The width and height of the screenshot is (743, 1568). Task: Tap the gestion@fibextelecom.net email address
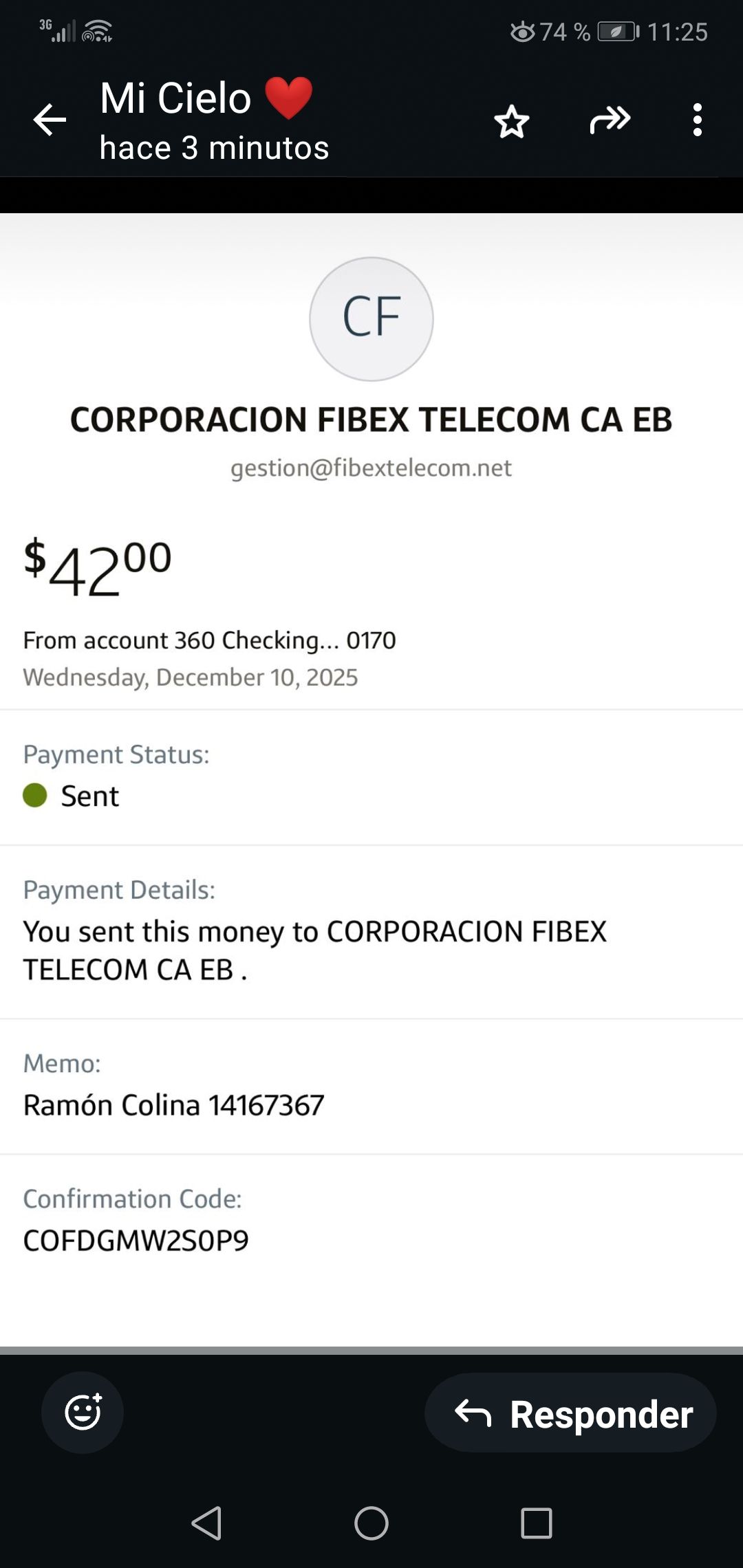(x=371, y=468)
